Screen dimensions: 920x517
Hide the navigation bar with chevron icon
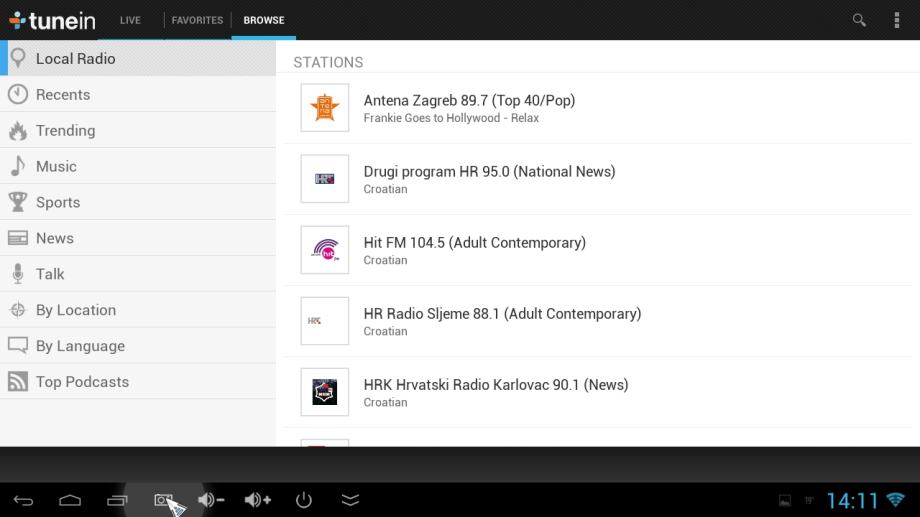point(350,500)
